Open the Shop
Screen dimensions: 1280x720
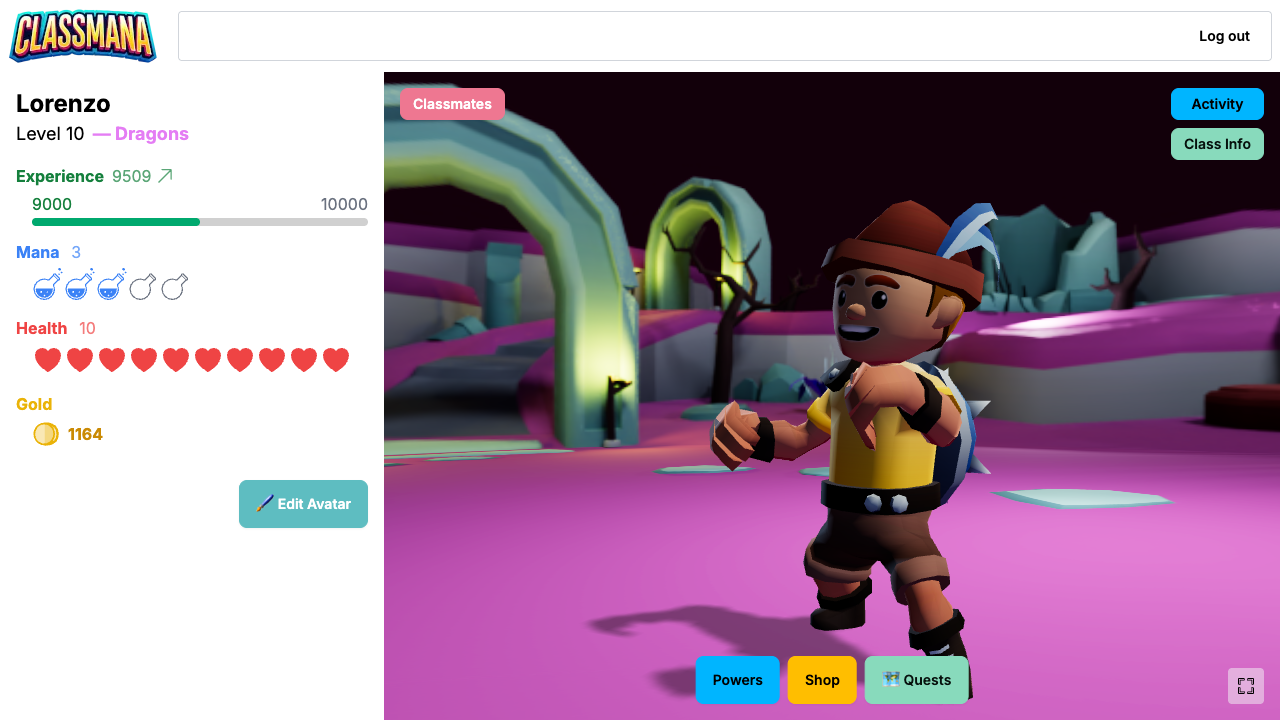click(822, 680)
